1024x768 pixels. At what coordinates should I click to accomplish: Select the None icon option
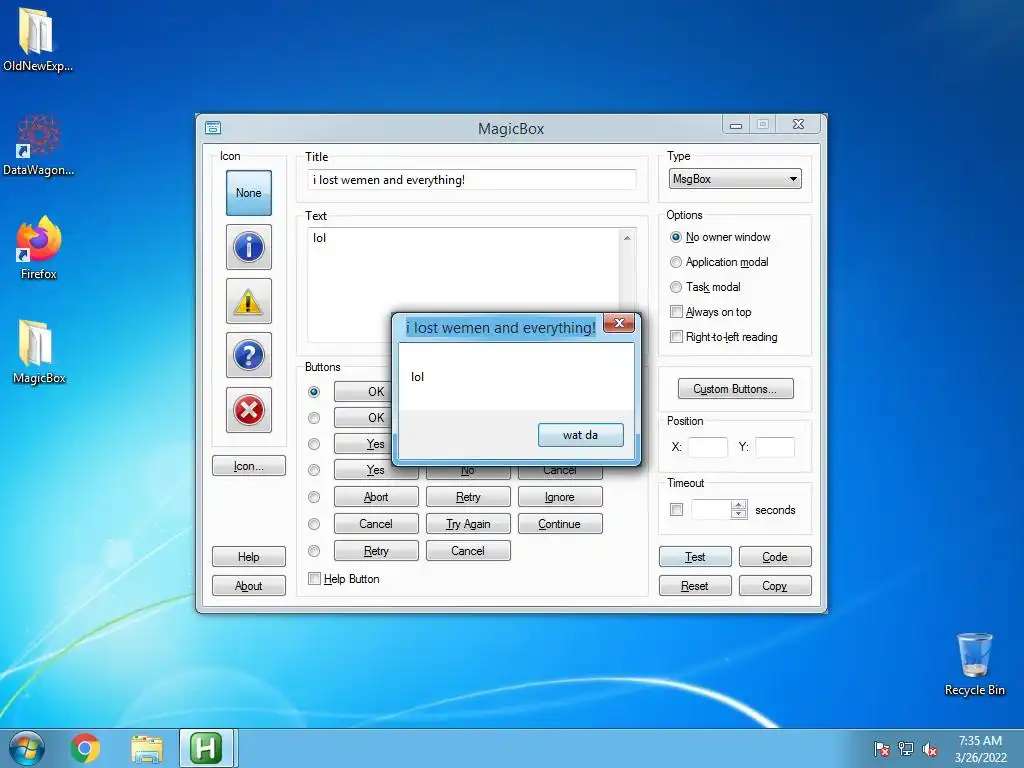[249, 193]
